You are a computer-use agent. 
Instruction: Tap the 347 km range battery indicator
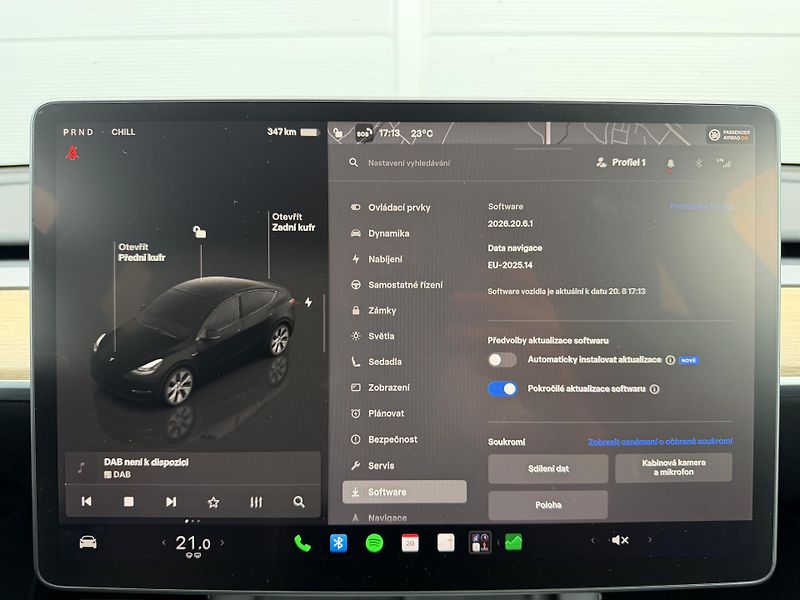coord(293,132)
